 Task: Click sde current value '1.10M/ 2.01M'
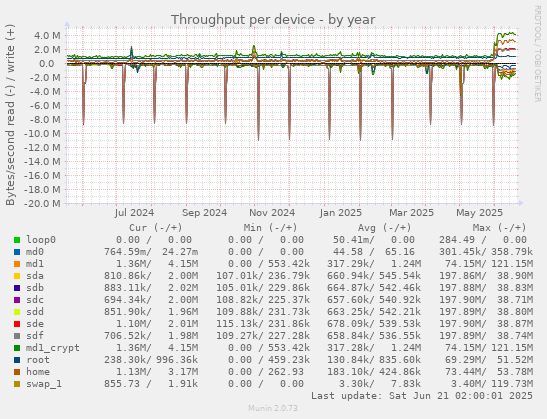point(157,323)
